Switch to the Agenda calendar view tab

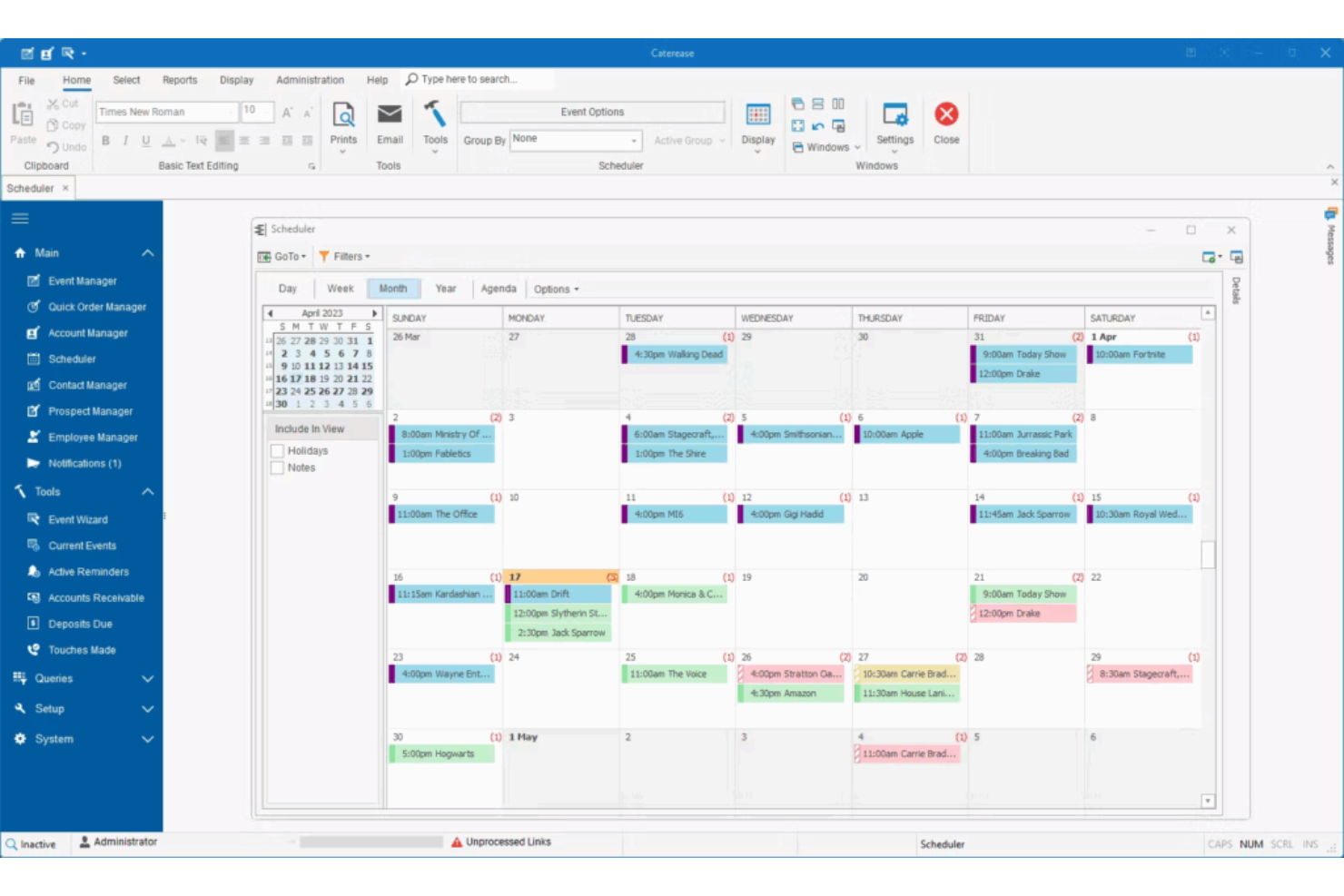point(499,289)
